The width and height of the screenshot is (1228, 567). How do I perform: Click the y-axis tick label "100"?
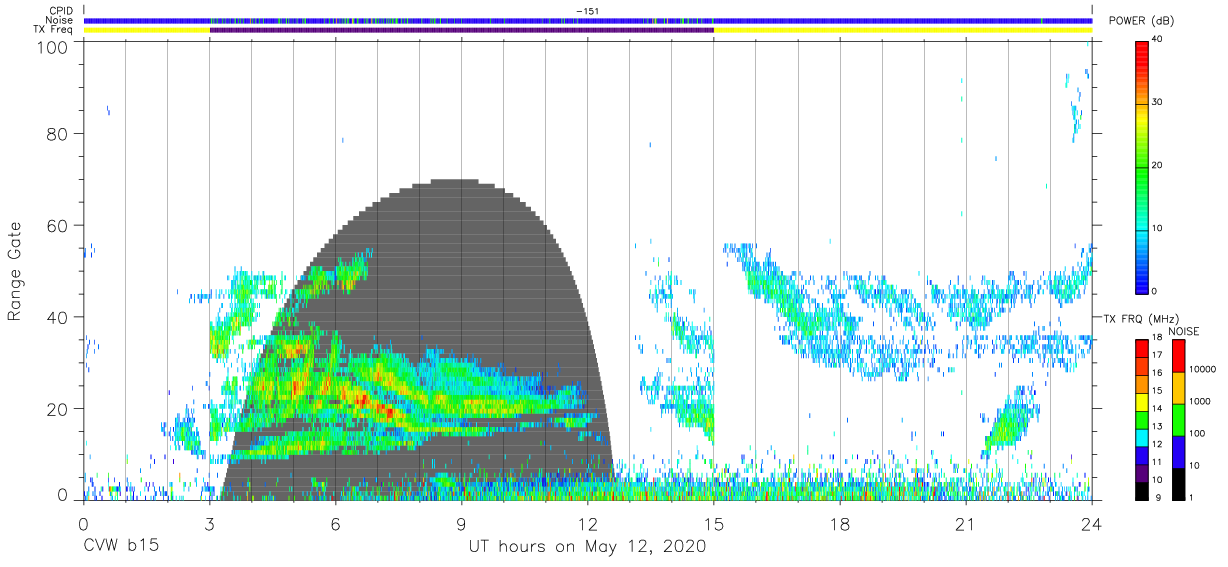click(x=54, y=47)
